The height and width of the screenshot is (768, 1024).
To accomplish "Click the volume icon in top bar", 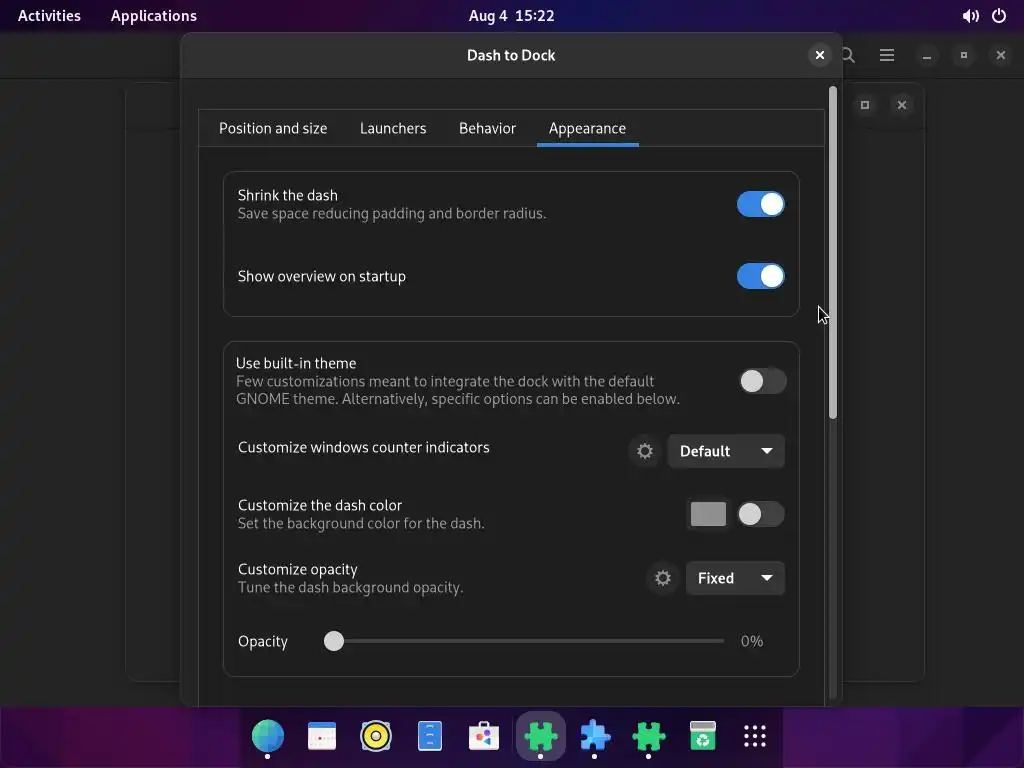I will point(970,16).
